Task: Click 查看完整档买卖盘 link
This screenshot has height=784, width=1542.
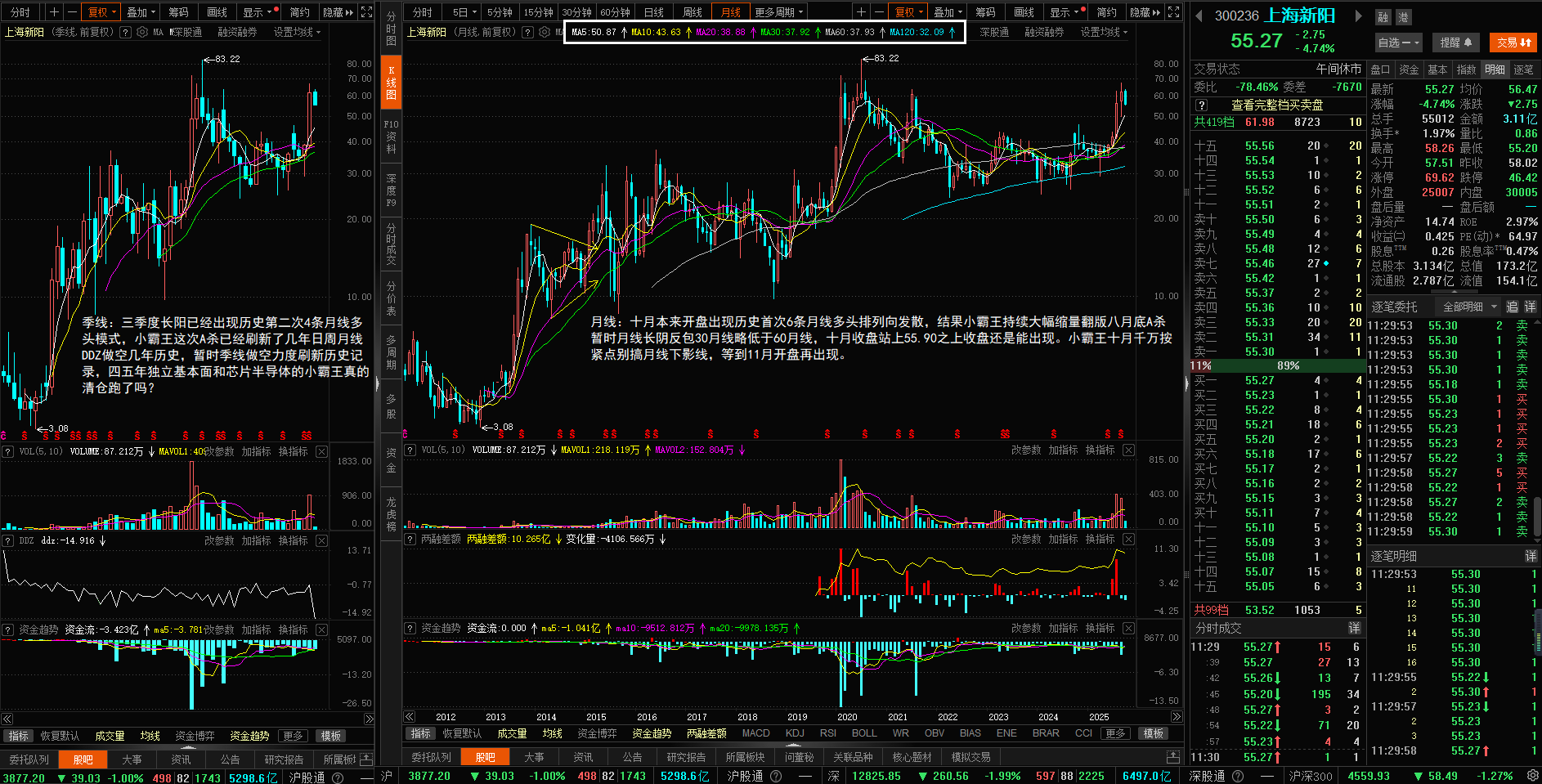Action: coord(1277,105)
